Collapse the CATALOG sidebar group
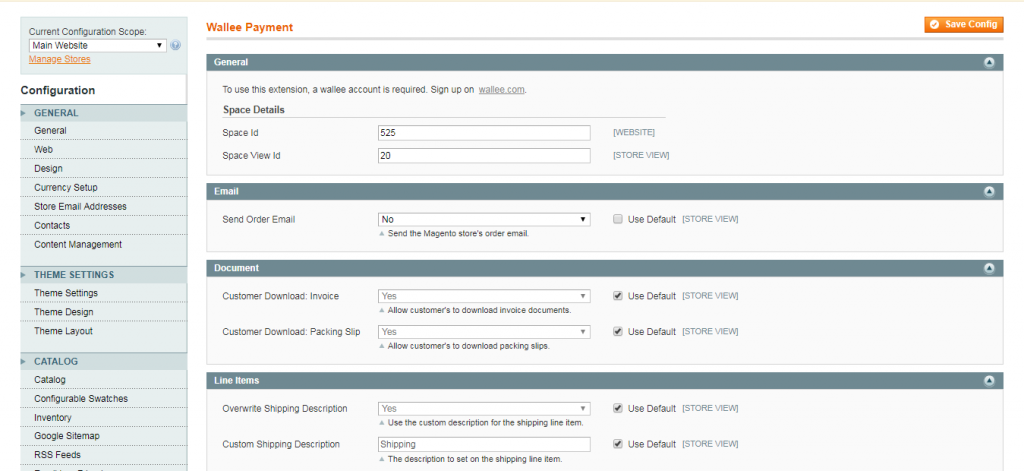The width and height of the screenshot is (1024, 471). 103,361
